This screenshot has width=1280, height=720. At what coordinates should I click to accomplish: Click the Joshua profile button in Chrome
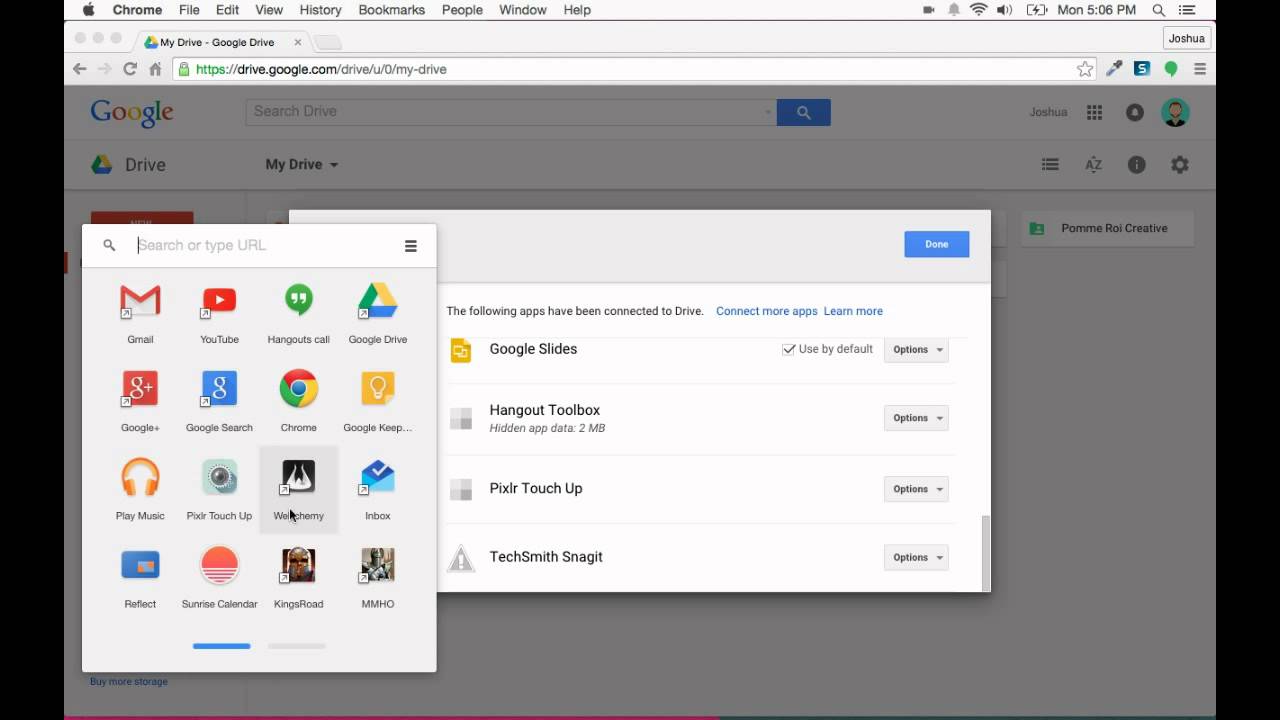1187,38
